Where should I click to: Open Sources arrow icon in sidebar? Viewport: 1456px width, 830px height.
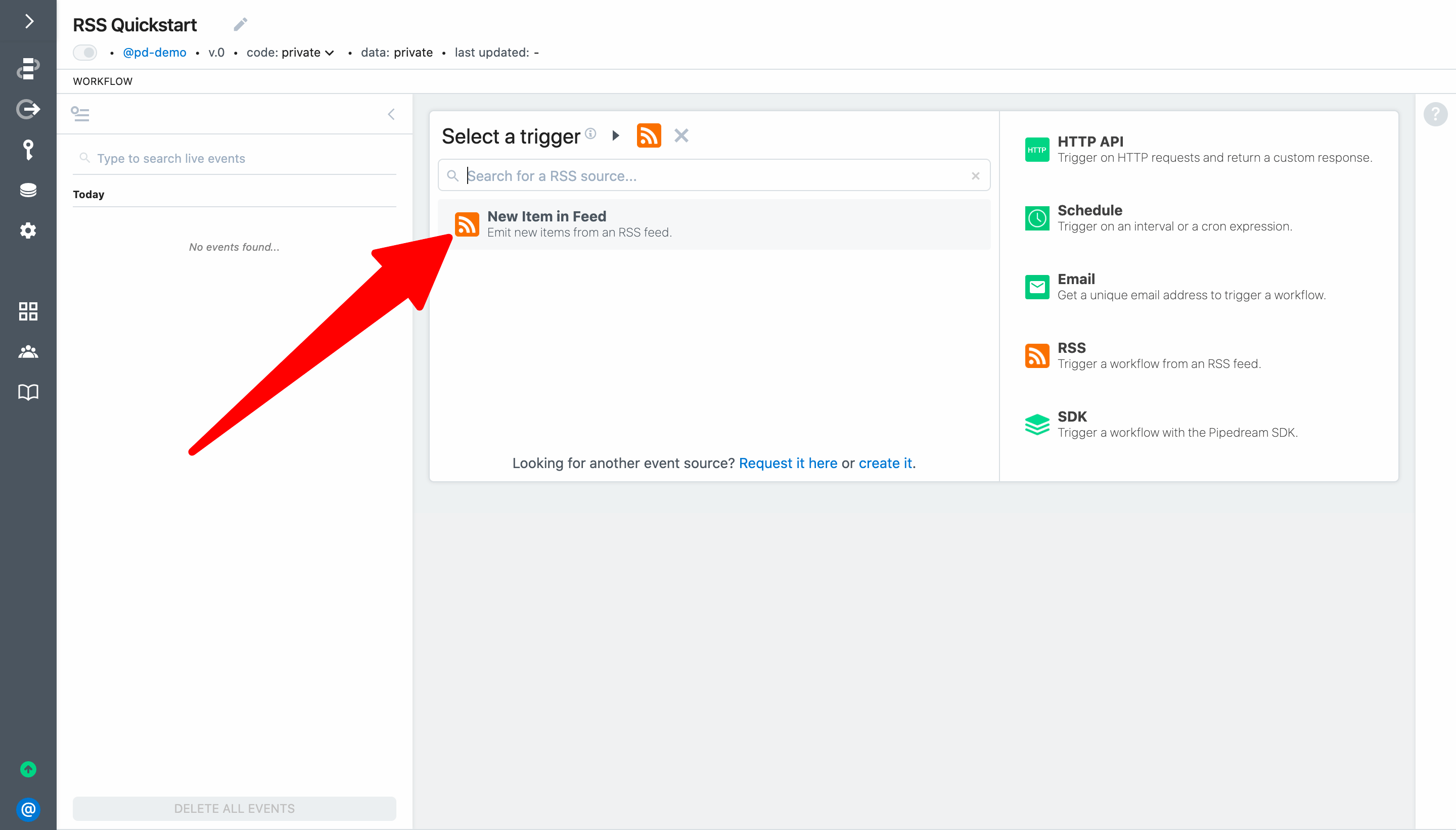tap(28, 109)
